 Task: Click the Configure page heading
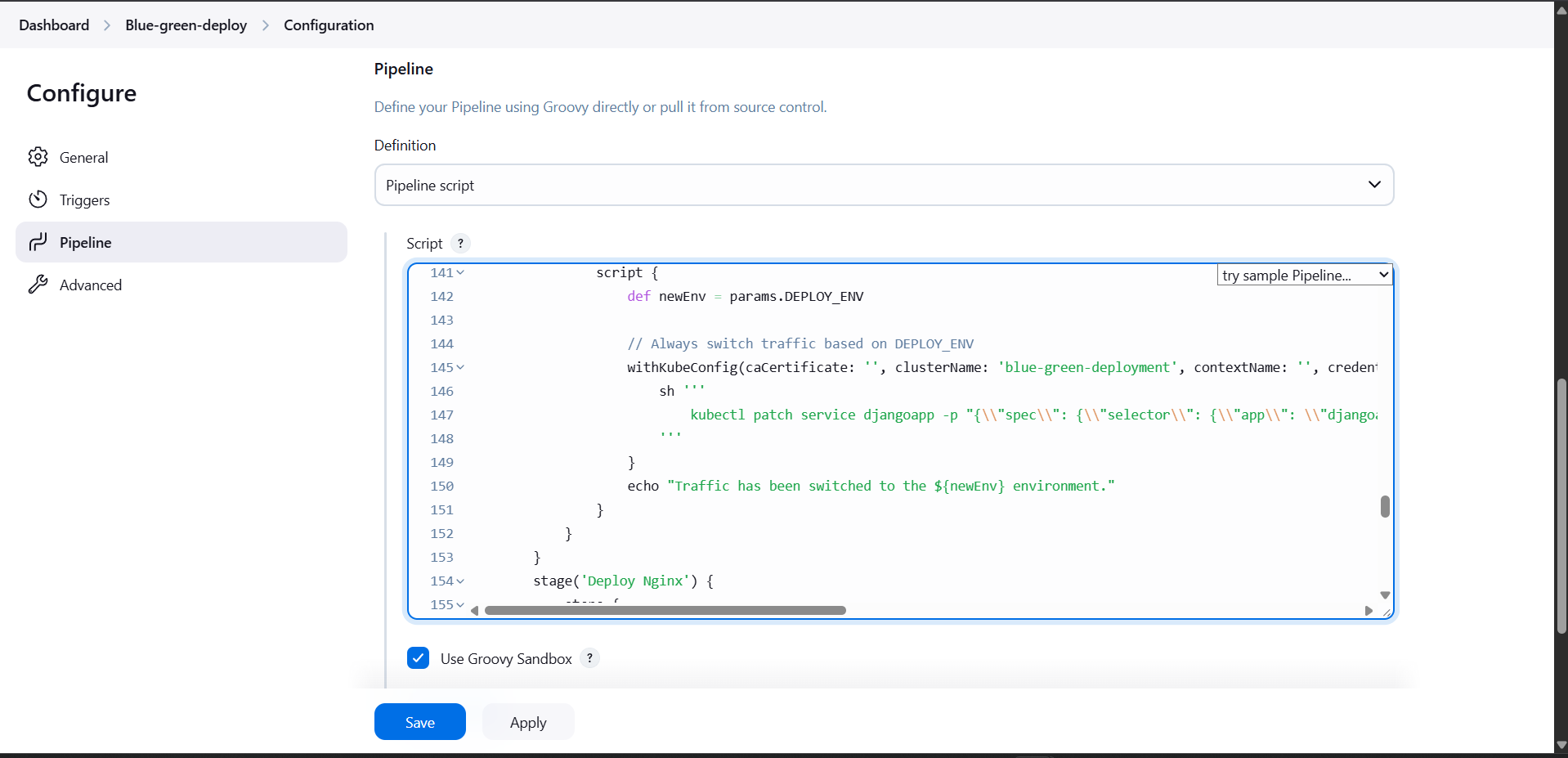[x=82, y=92]
